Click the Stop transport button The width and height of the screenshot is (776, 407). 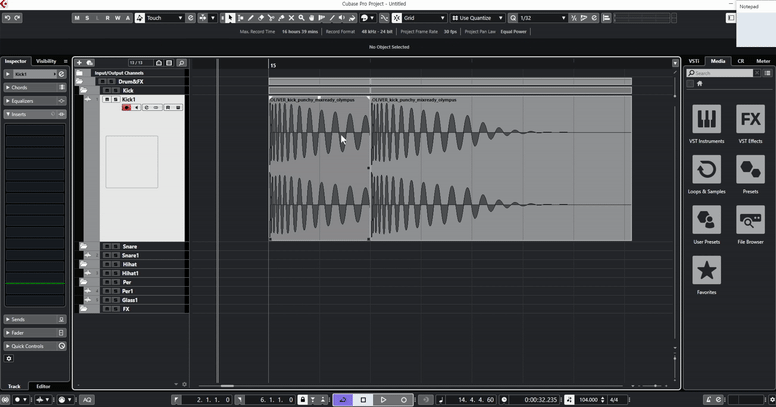pos(363,400)
